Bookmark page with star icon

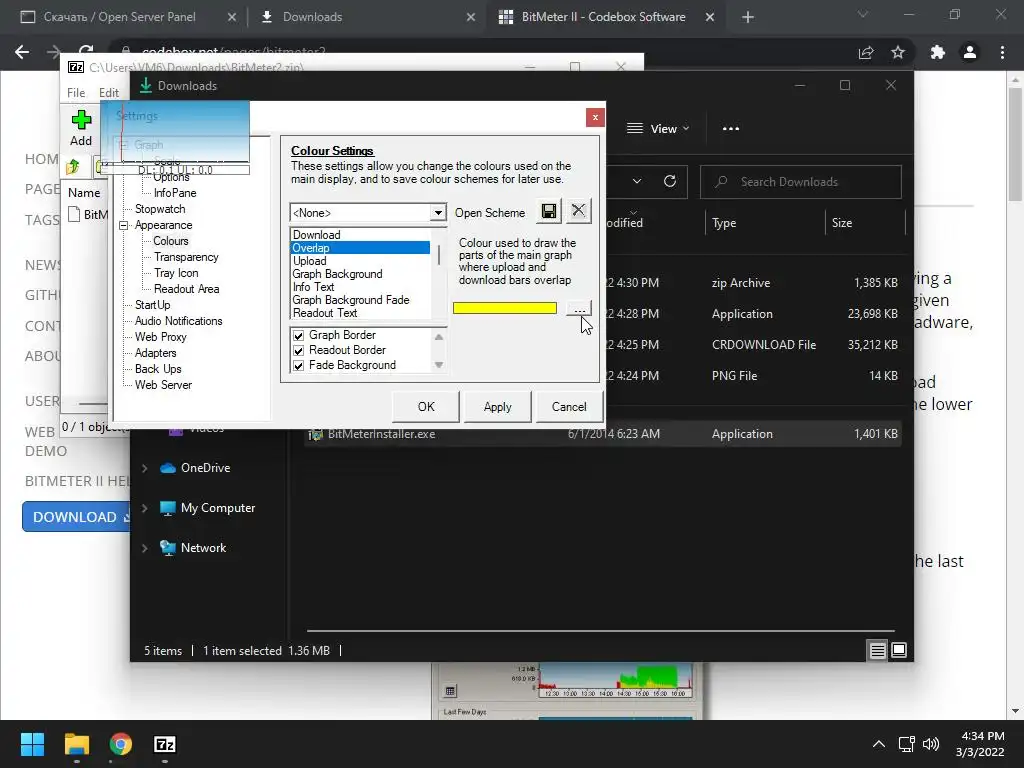point(898,53)
